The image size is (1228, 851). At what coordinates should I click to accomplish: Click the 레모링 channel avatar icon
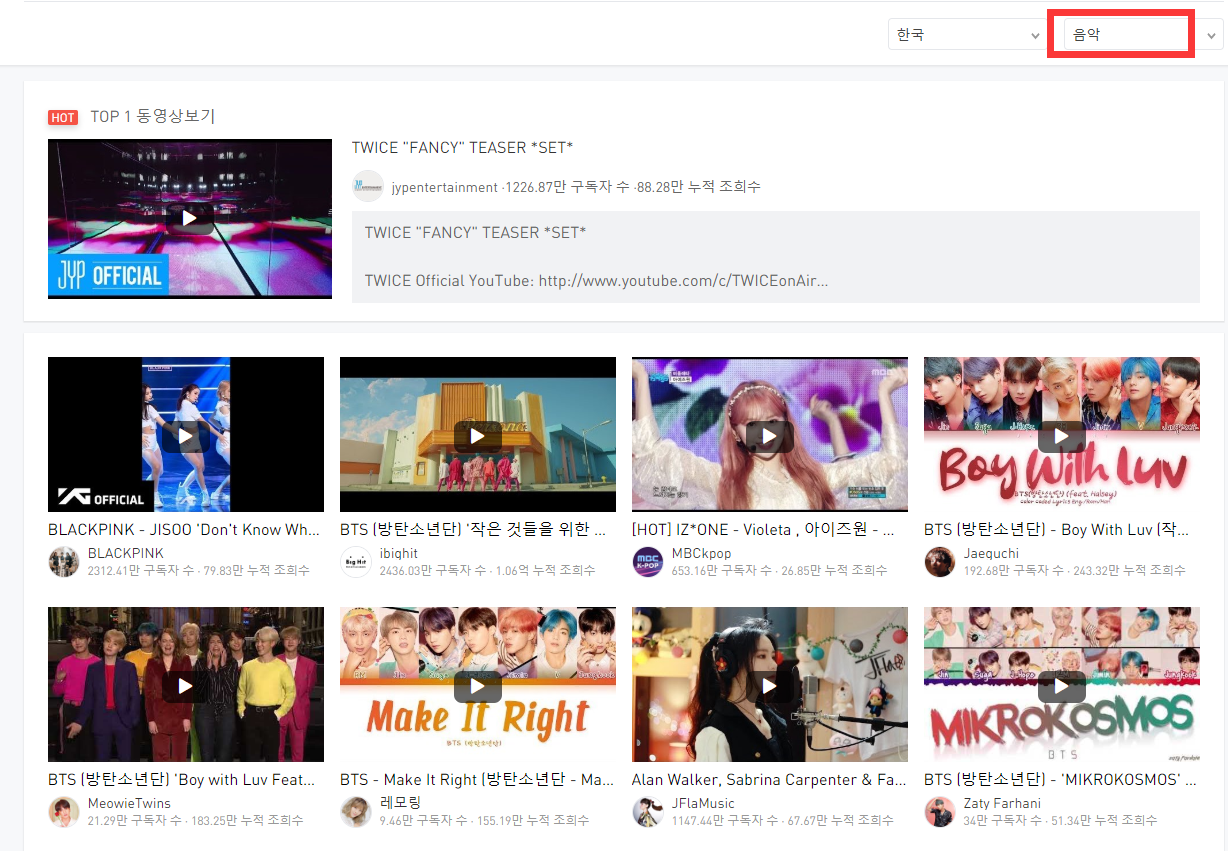[x=356, y=812]
